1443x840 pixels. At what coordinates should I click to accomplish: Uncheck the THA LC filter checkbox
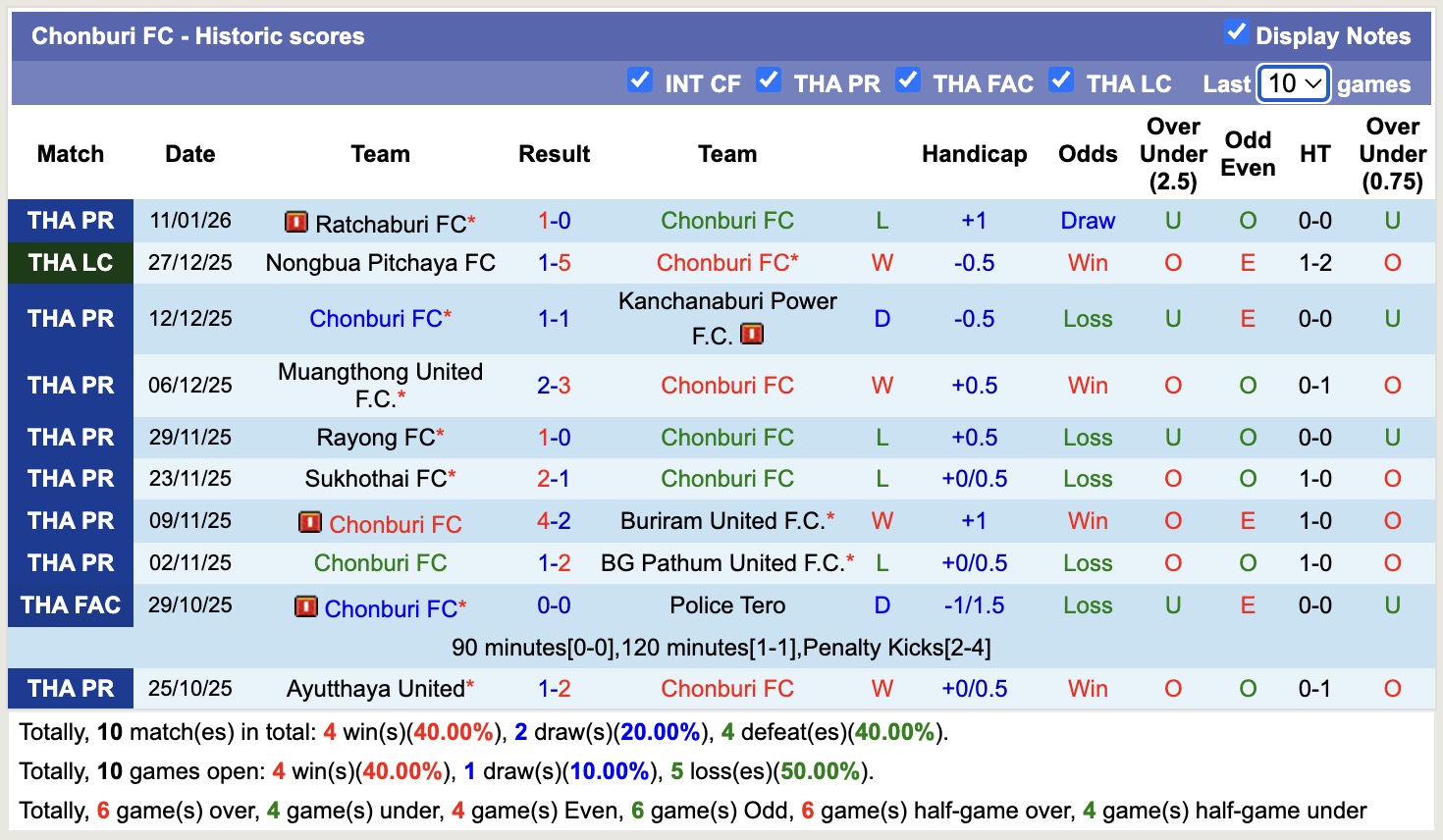point(1061,80)
